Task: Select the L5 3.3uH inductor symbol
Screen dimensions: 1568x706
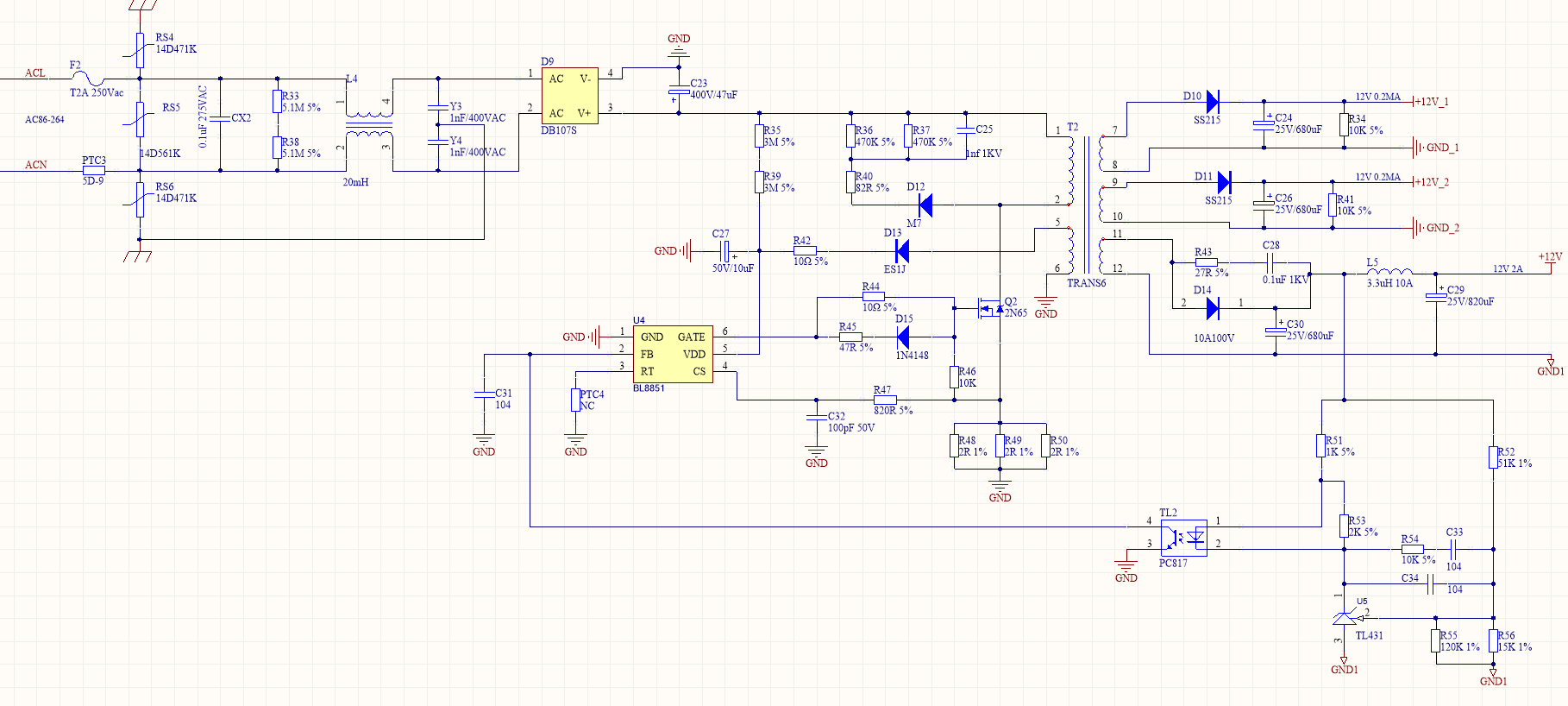Action: point(1389,271)
